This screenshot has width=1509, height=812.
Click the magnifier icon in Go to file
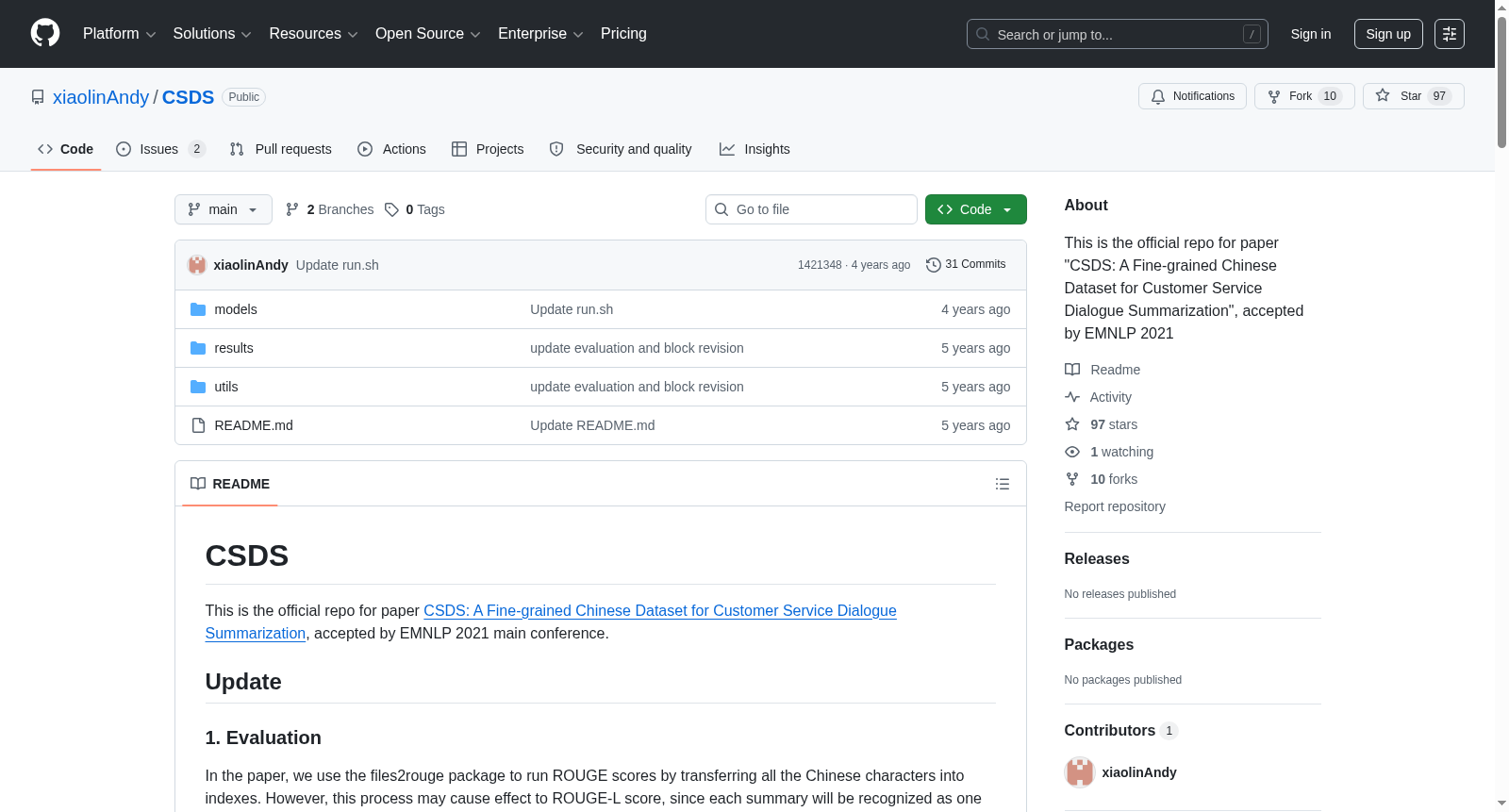[x=721, y=209]
